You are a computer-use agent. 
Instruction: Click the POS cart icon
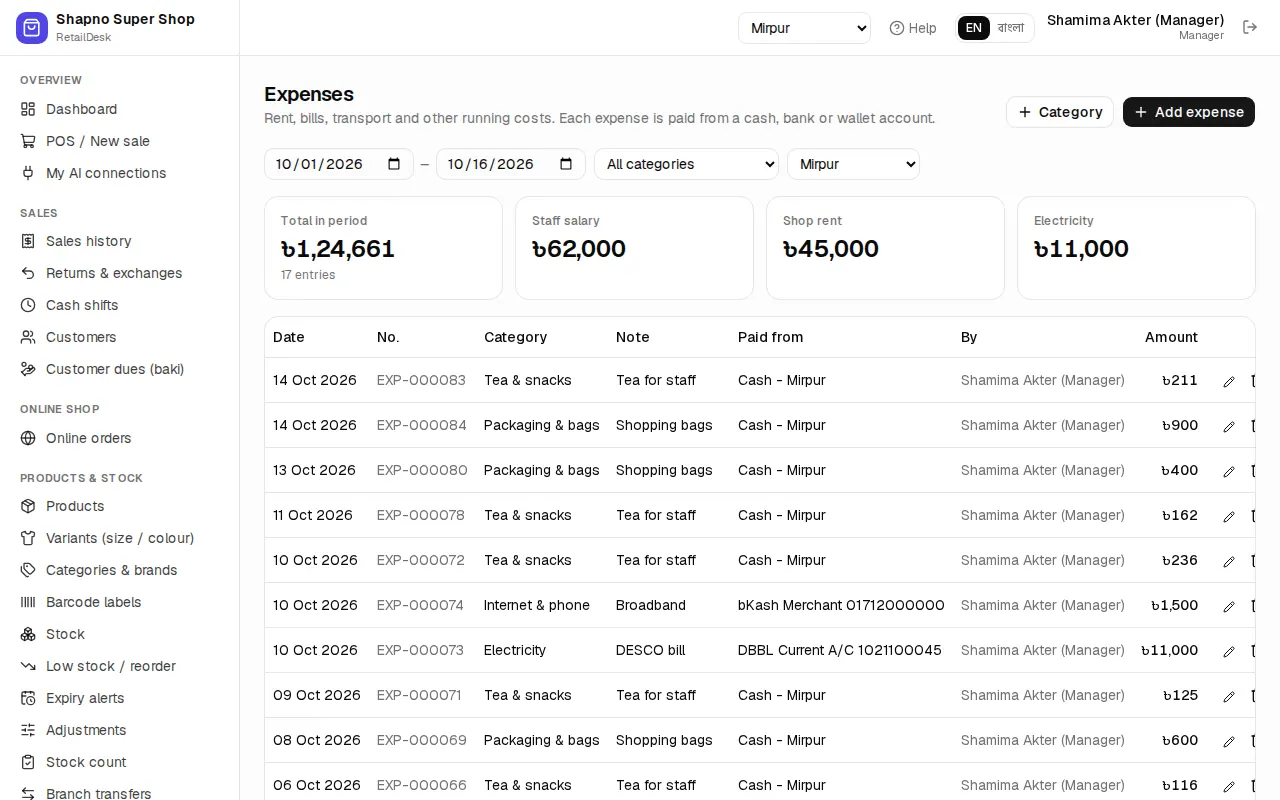(28, 141)
